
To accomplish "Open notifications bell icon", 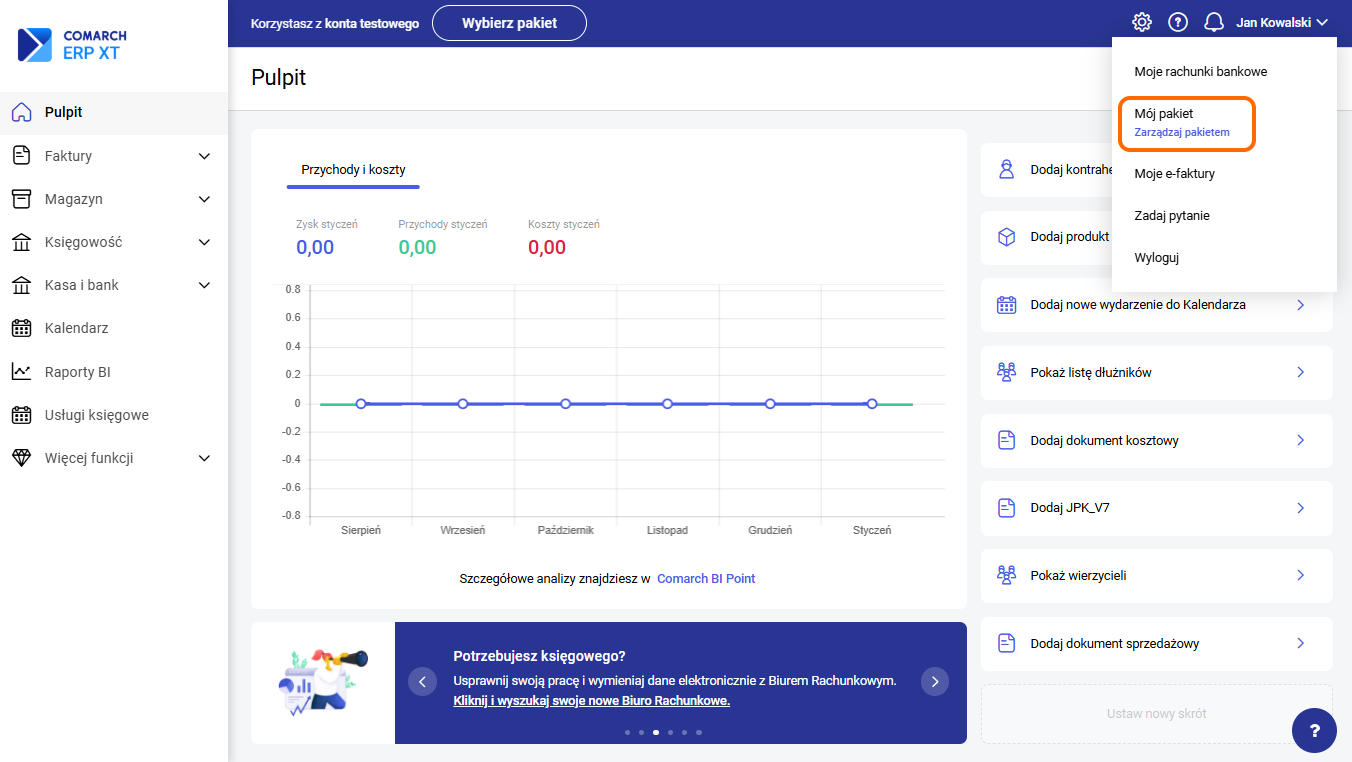I will click(x=1214, y=22).
